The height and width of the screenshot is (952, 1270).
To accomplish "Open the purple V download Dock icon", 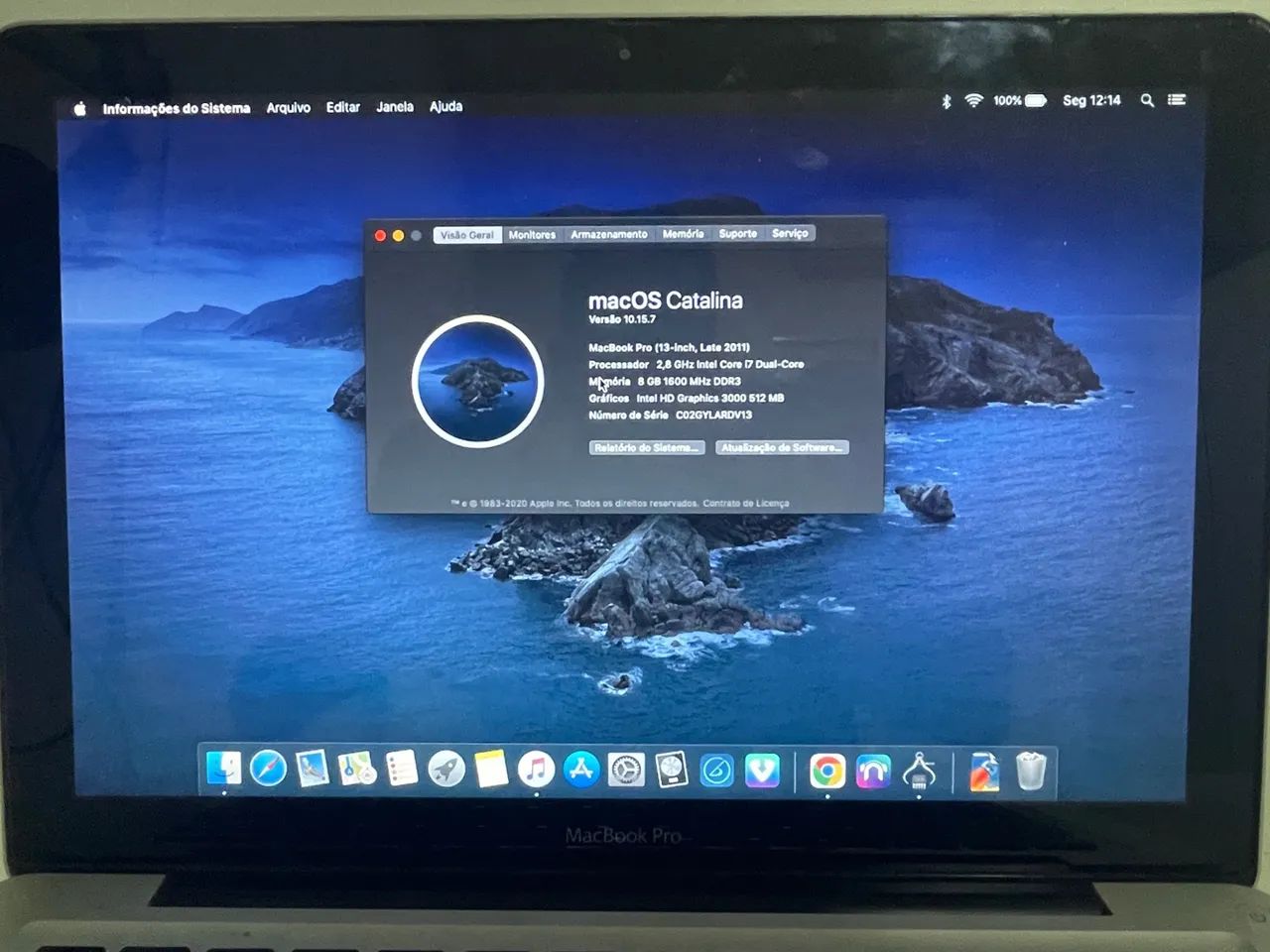I will (x=762, y=771).
